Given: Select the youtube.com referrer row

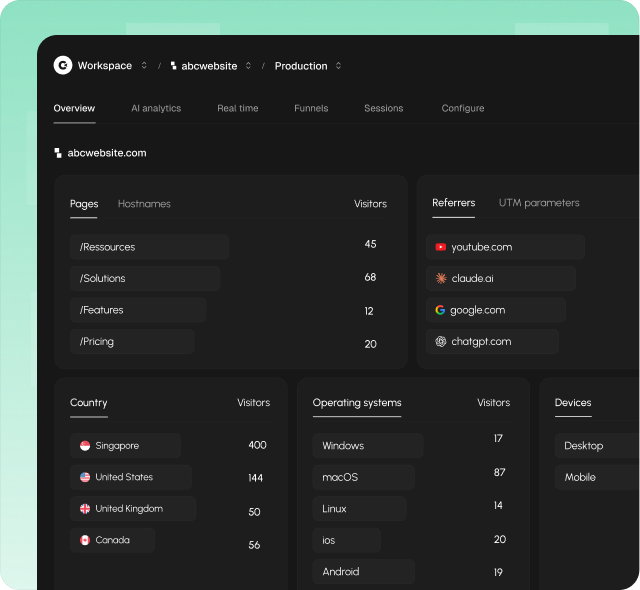Looking at the screenshot, I should click(x=505, y=247).
